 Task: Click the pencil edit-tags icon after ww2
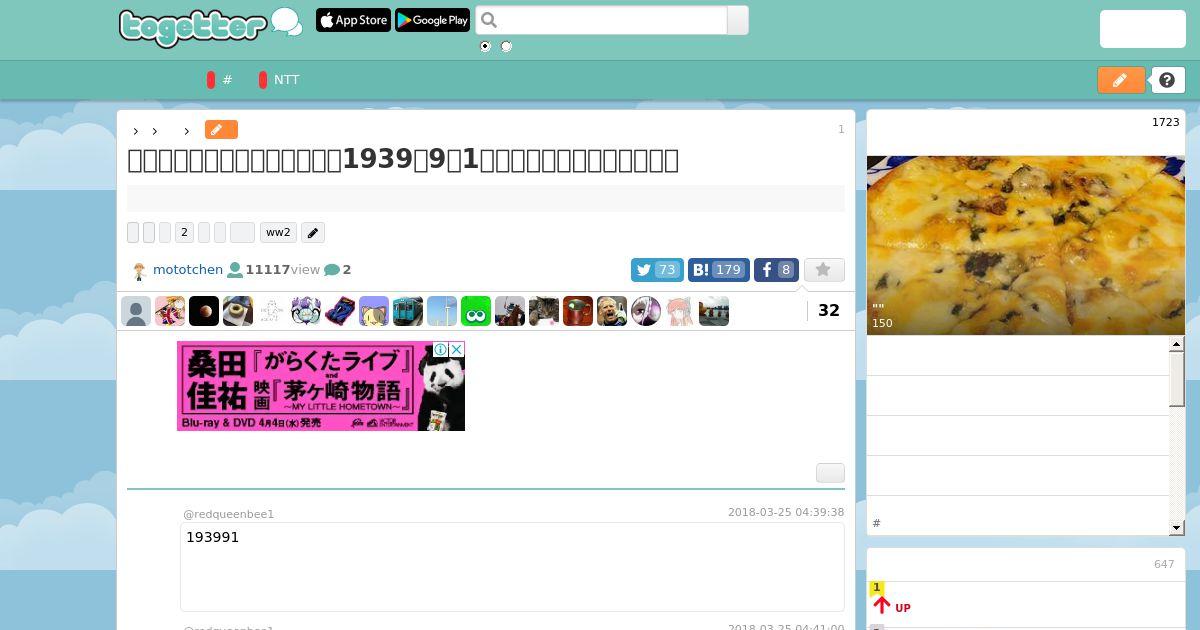pyautogui.click(x=313, y=233)
